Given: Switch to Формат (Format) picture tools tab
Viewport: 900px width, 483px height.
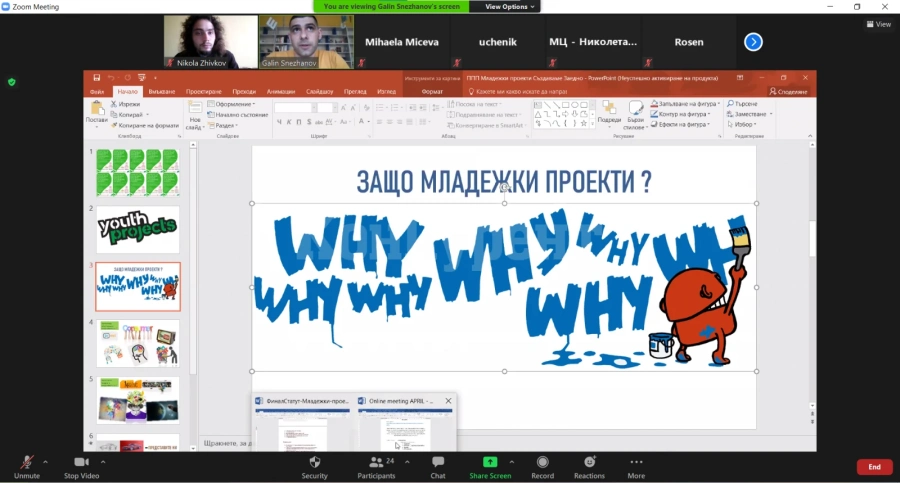Looking at the screenshot, I should click(432, 92).
